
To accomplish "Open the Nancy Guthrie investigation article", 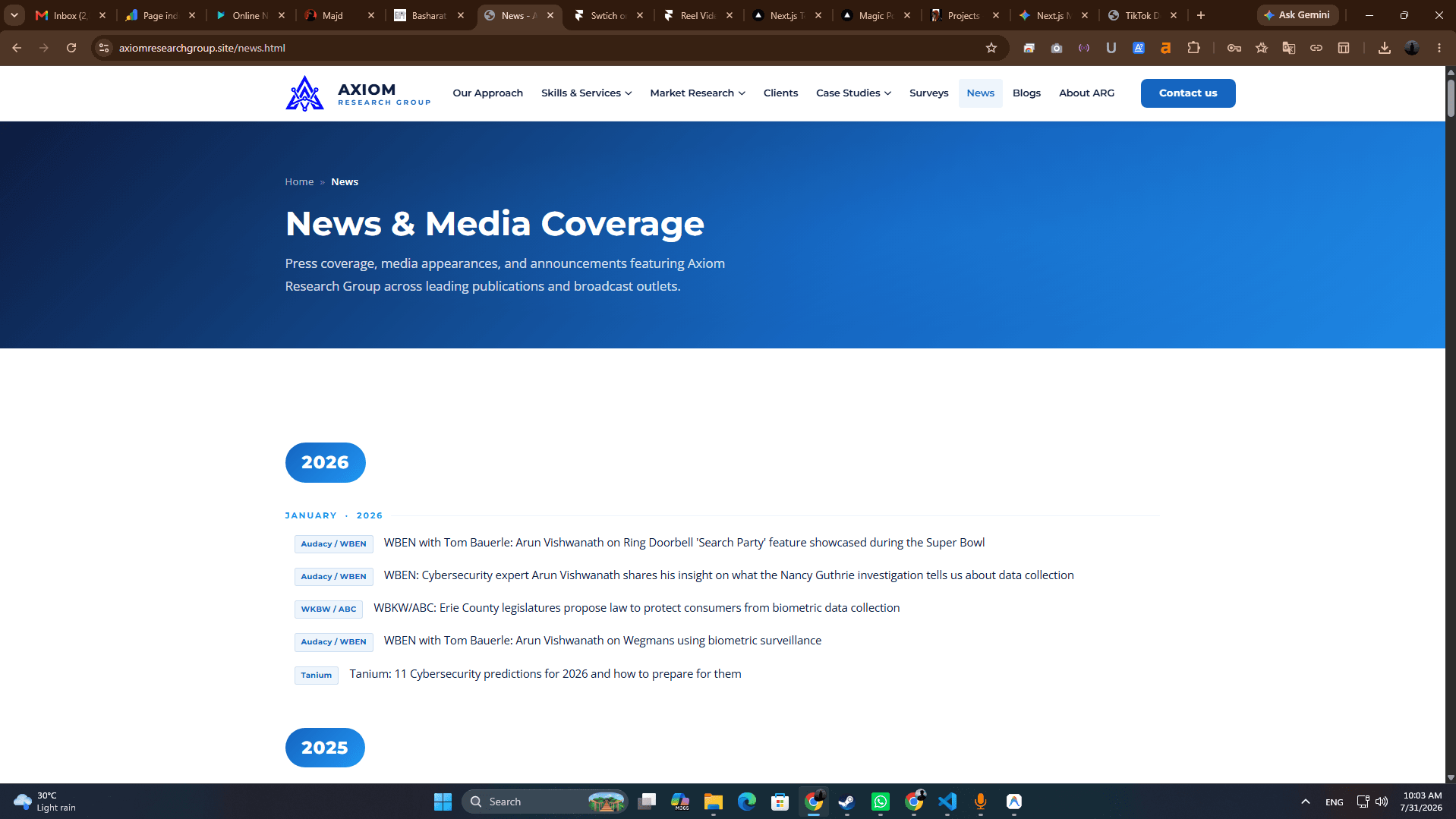I will [729, 575].
